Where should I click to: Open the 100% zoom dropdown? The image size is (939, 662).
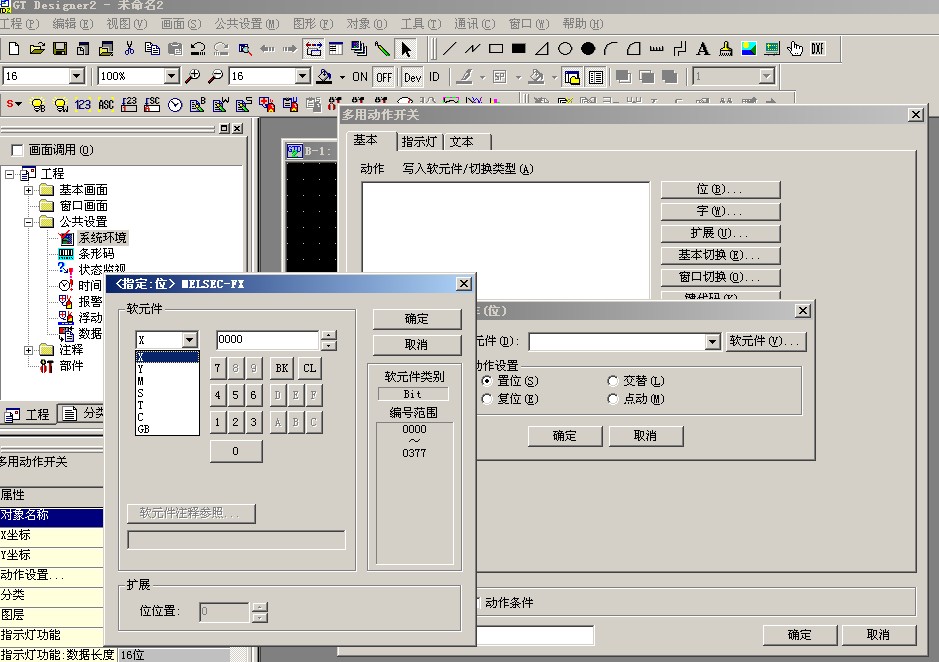(170, 76)
